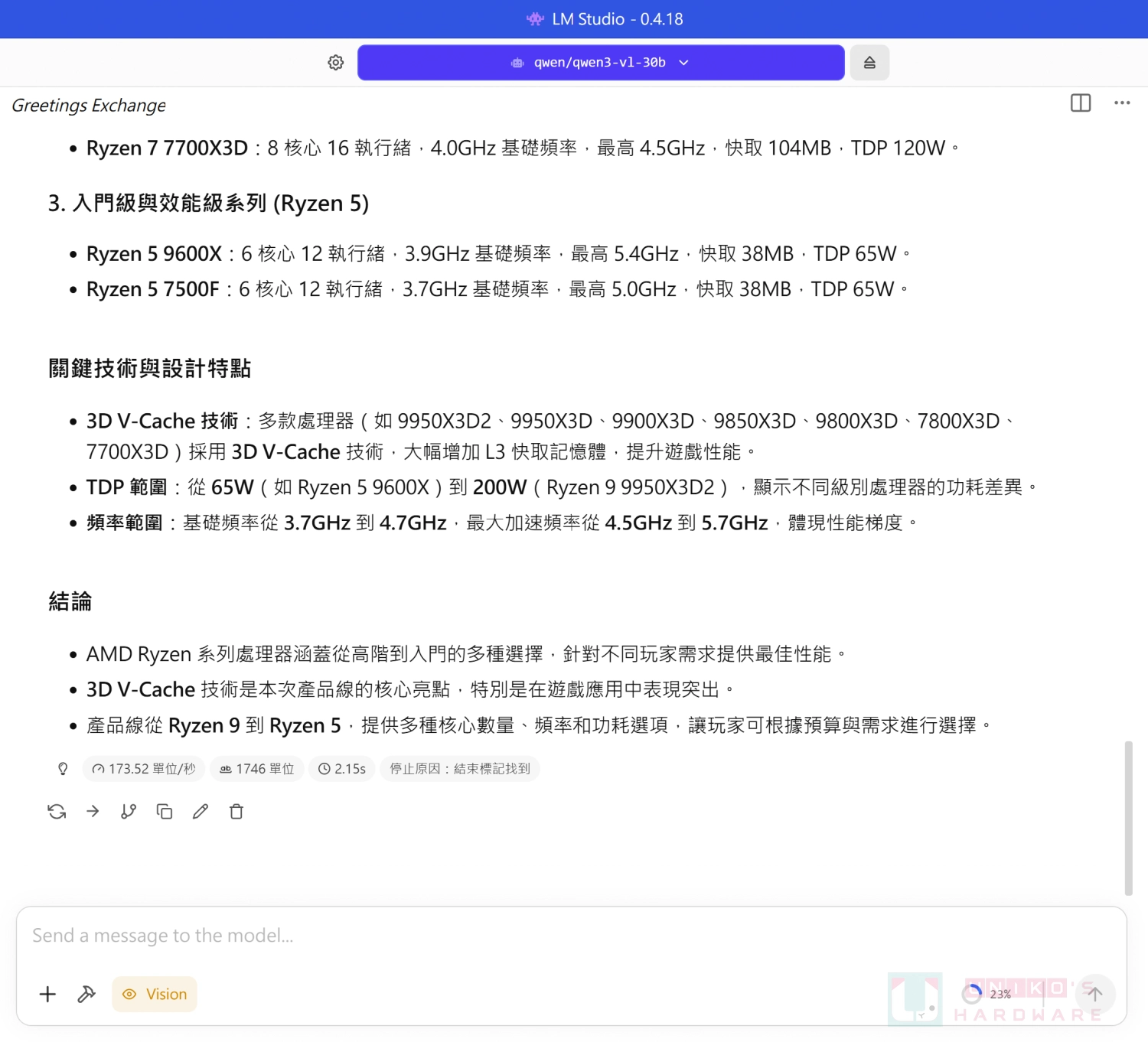The width and height of the screenshot is (1148, 1042).
Task: Click the 173.52 tokens per second stat
Action: pos(143,769)
